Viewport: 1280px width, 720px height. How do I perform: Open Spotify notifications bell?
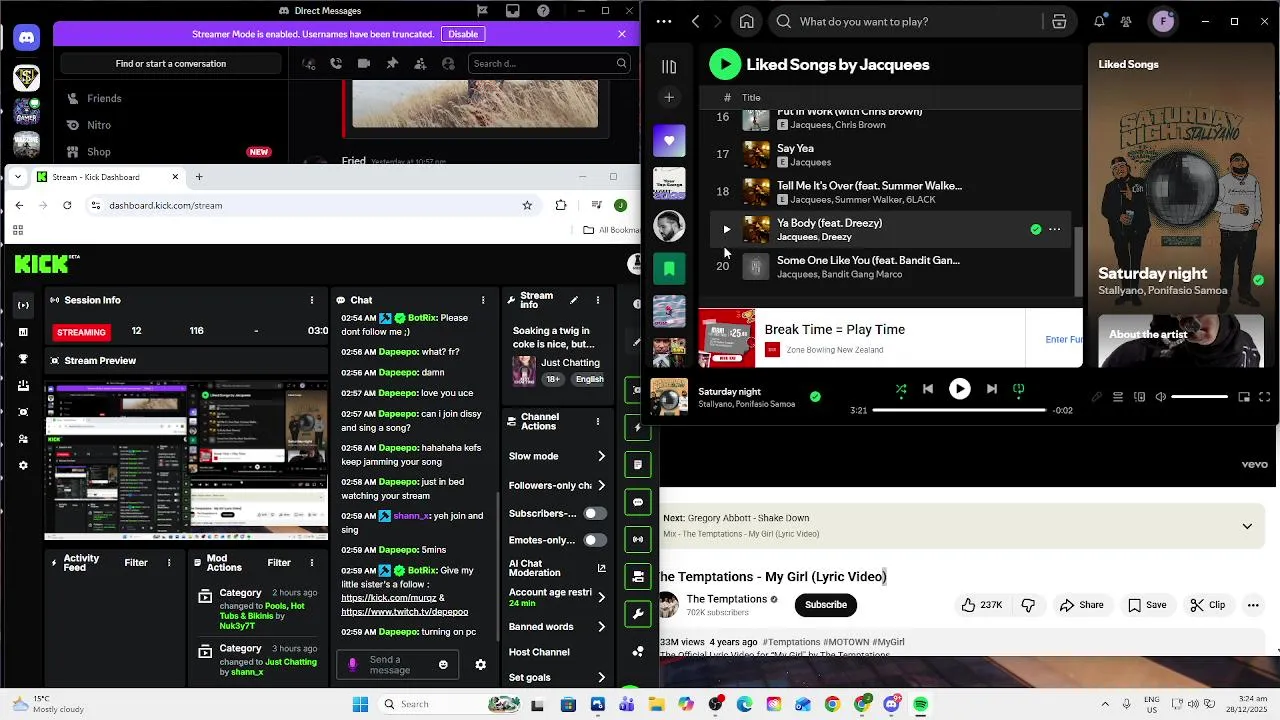[x=1099, y=21]
